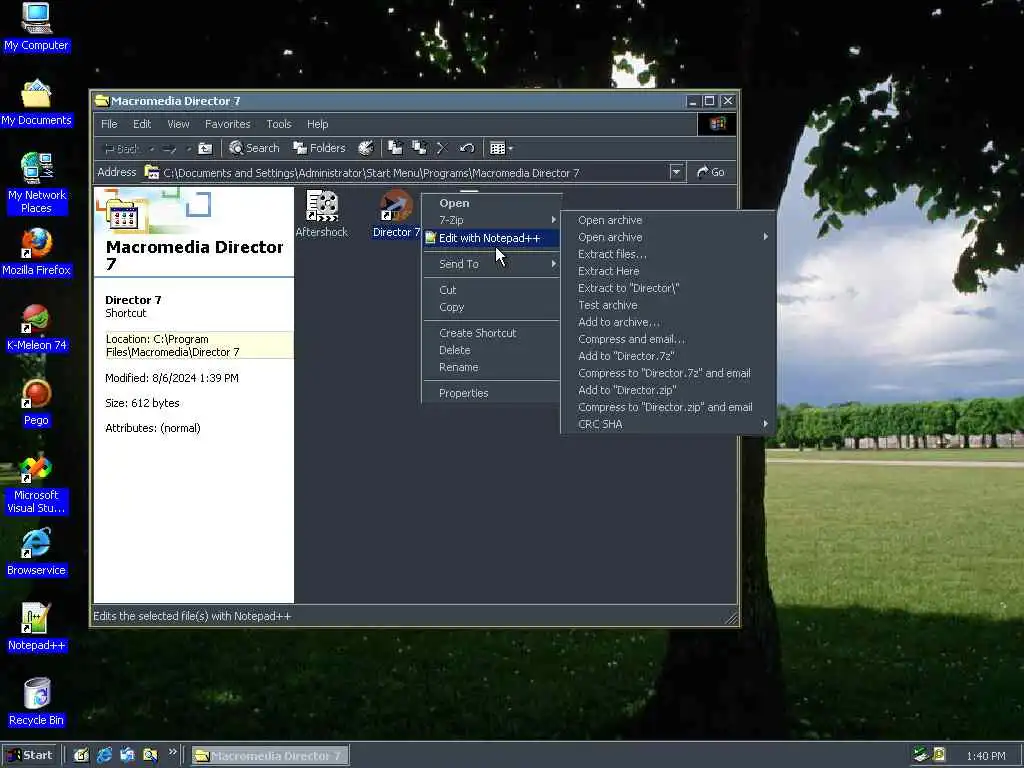Click the Views toolbar icon
The width and height of the screenshot is (1024, 768).
click(497, 148)
